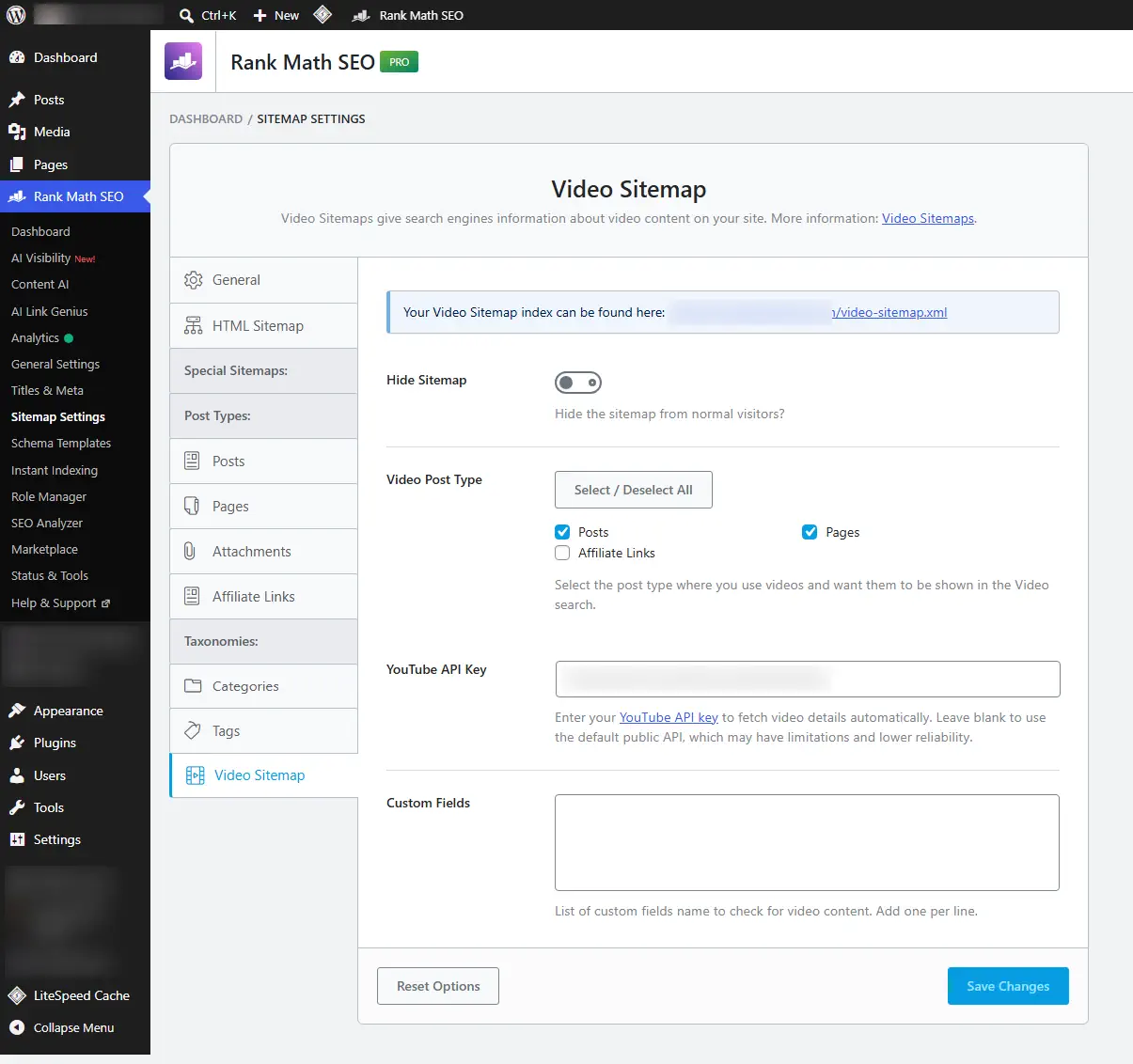Follow the Video Sitemaps info link
The image size is (1133, 1064).
[x=928, y=218]
